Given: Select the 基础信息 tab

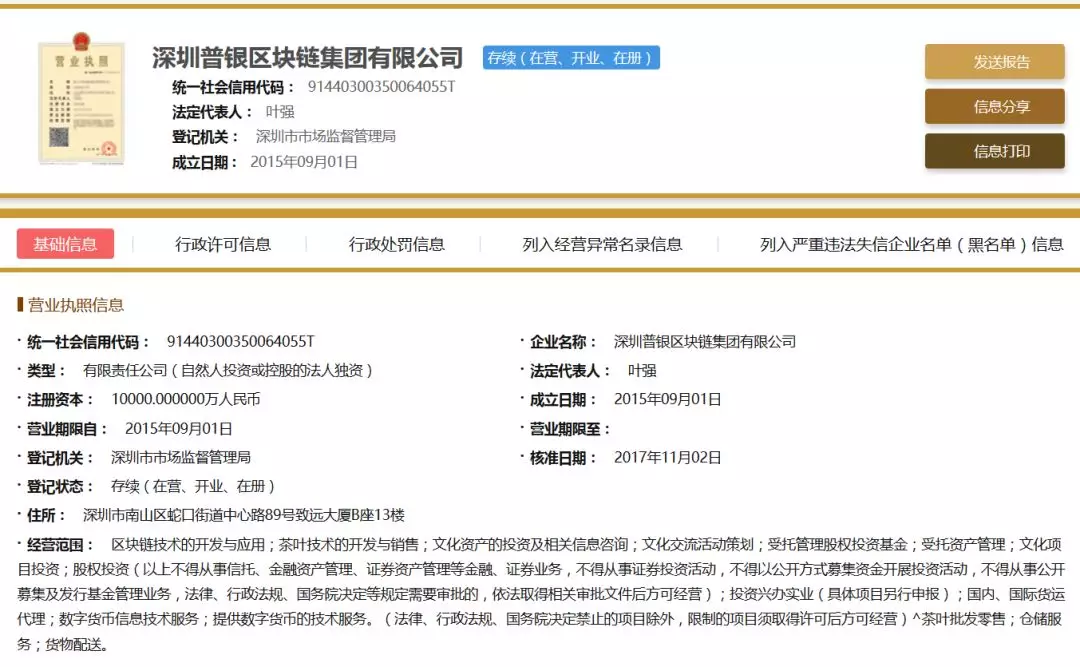Looking at the screenshot, I should pos(66,244).
